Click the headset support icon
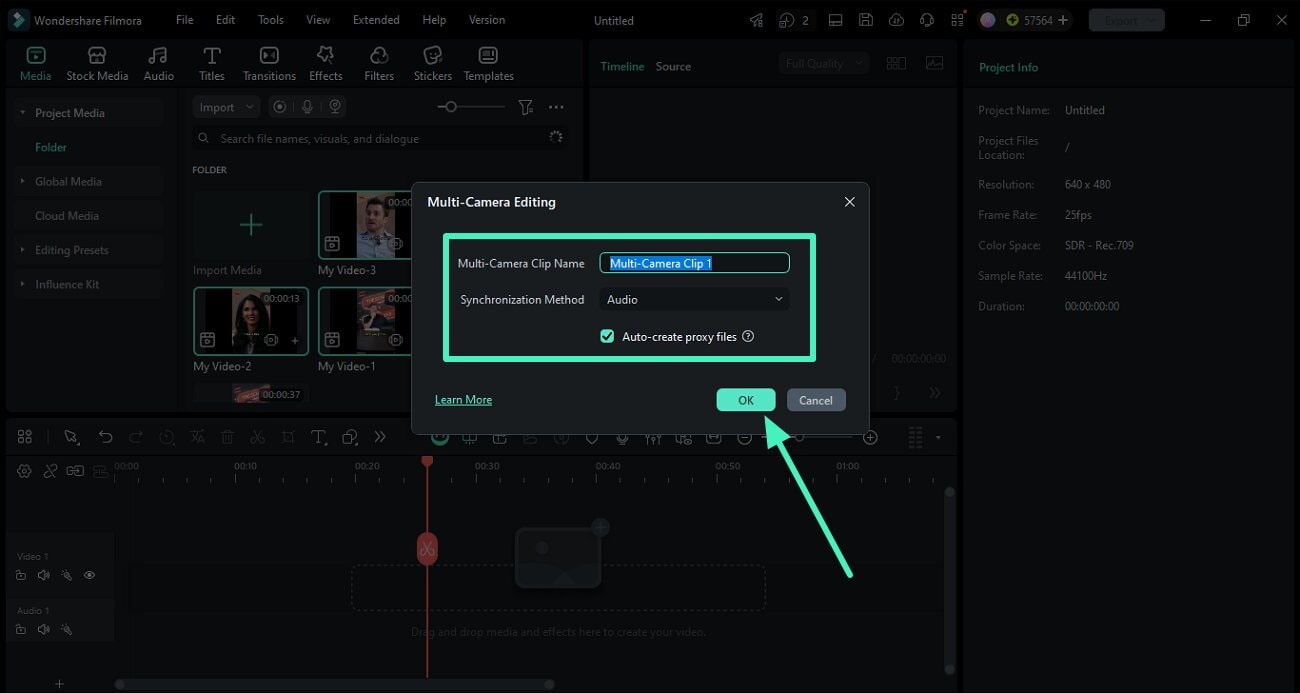This screenshot has height=693, width=1300. tap(927, 20)
